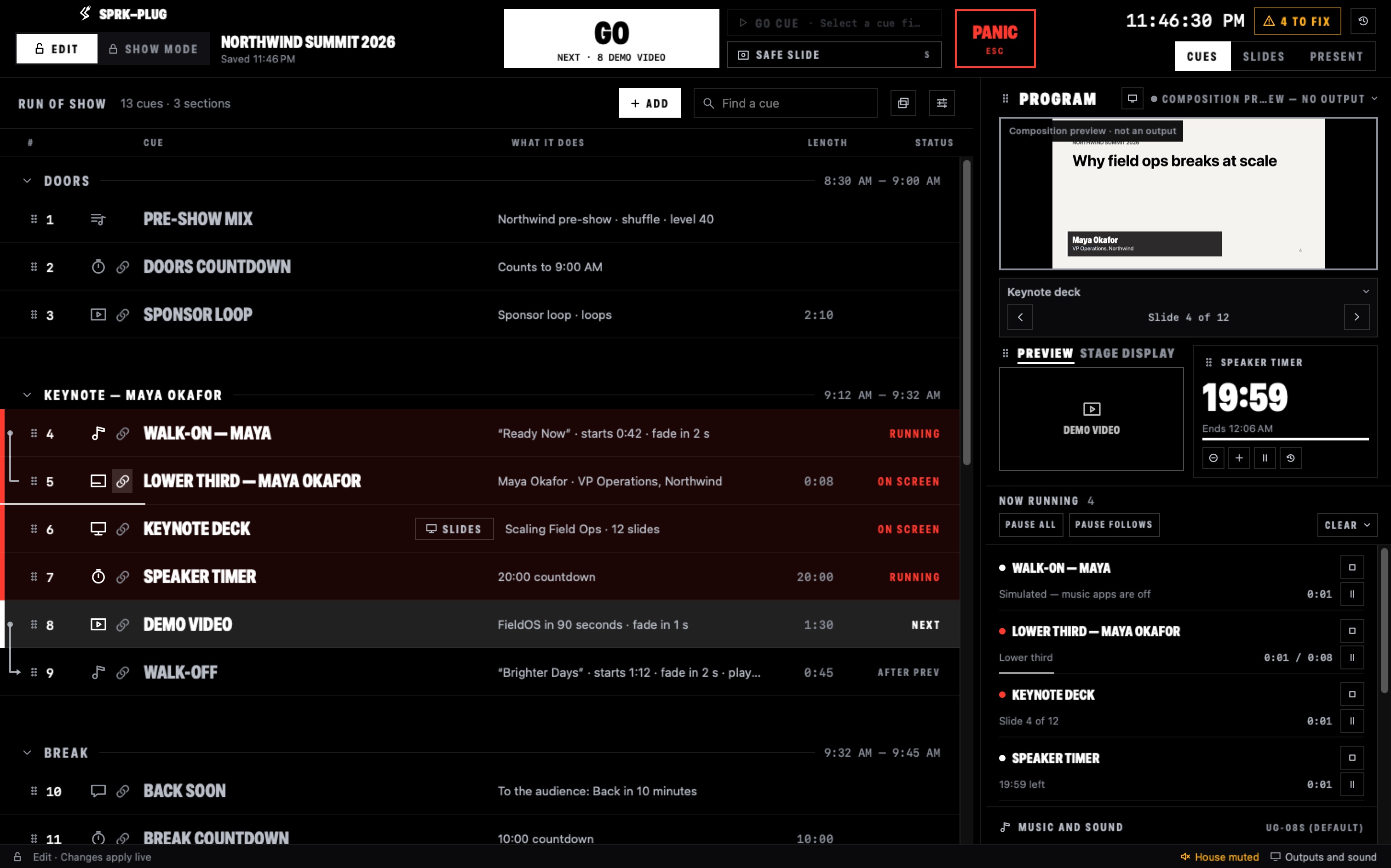Subtract time with speaker timer minus icon
1391x868 pixels.
(x=1213, y=458)
